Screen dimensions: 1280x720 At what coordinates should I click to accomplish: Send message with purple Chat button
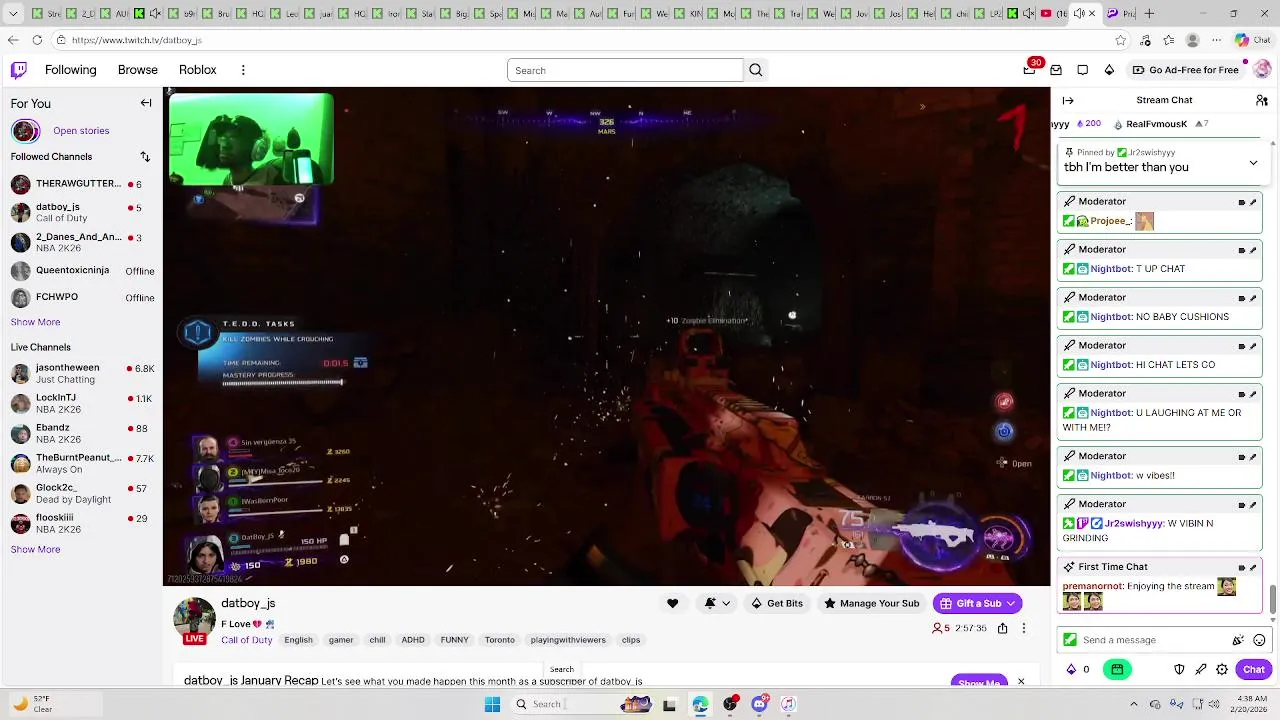1254,669
